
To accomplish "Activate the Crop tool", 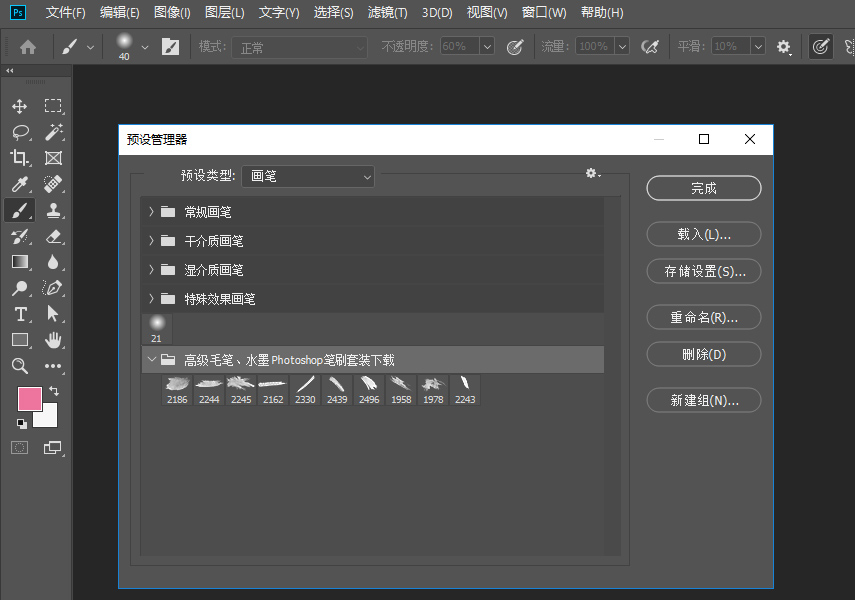I will pyautogui.click(x=20, y=158).
